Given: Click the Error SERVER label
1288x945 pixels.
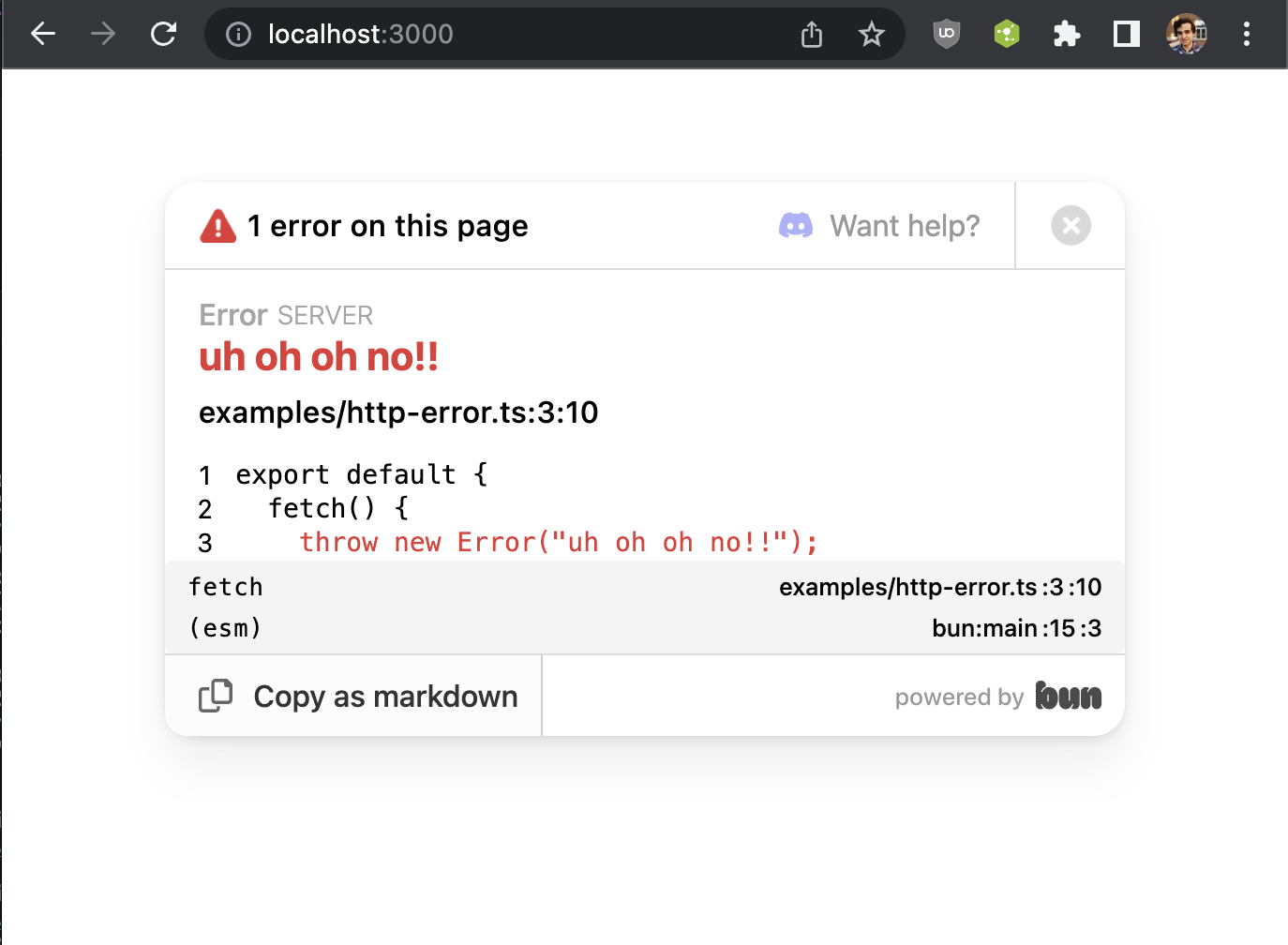Looking at the screenshot, I should pos(286,315).
